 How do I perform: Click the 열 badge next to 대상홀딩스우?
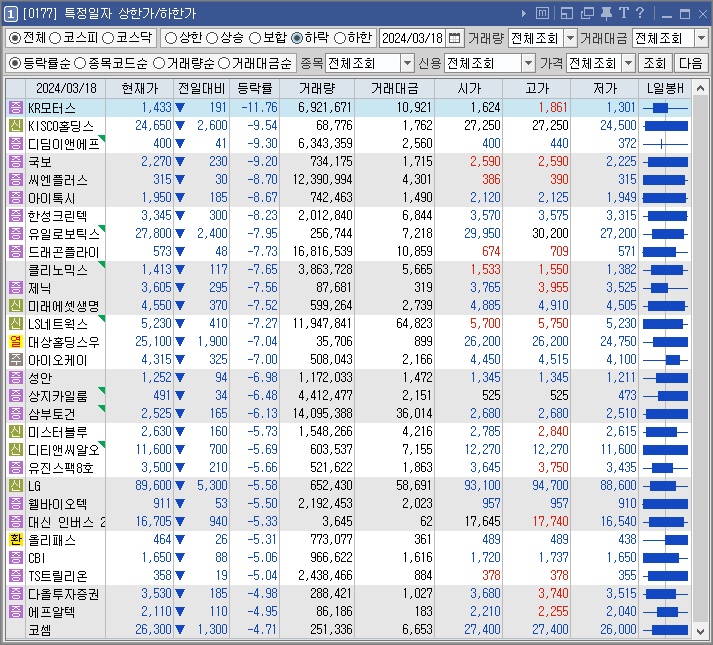point(16,342)
